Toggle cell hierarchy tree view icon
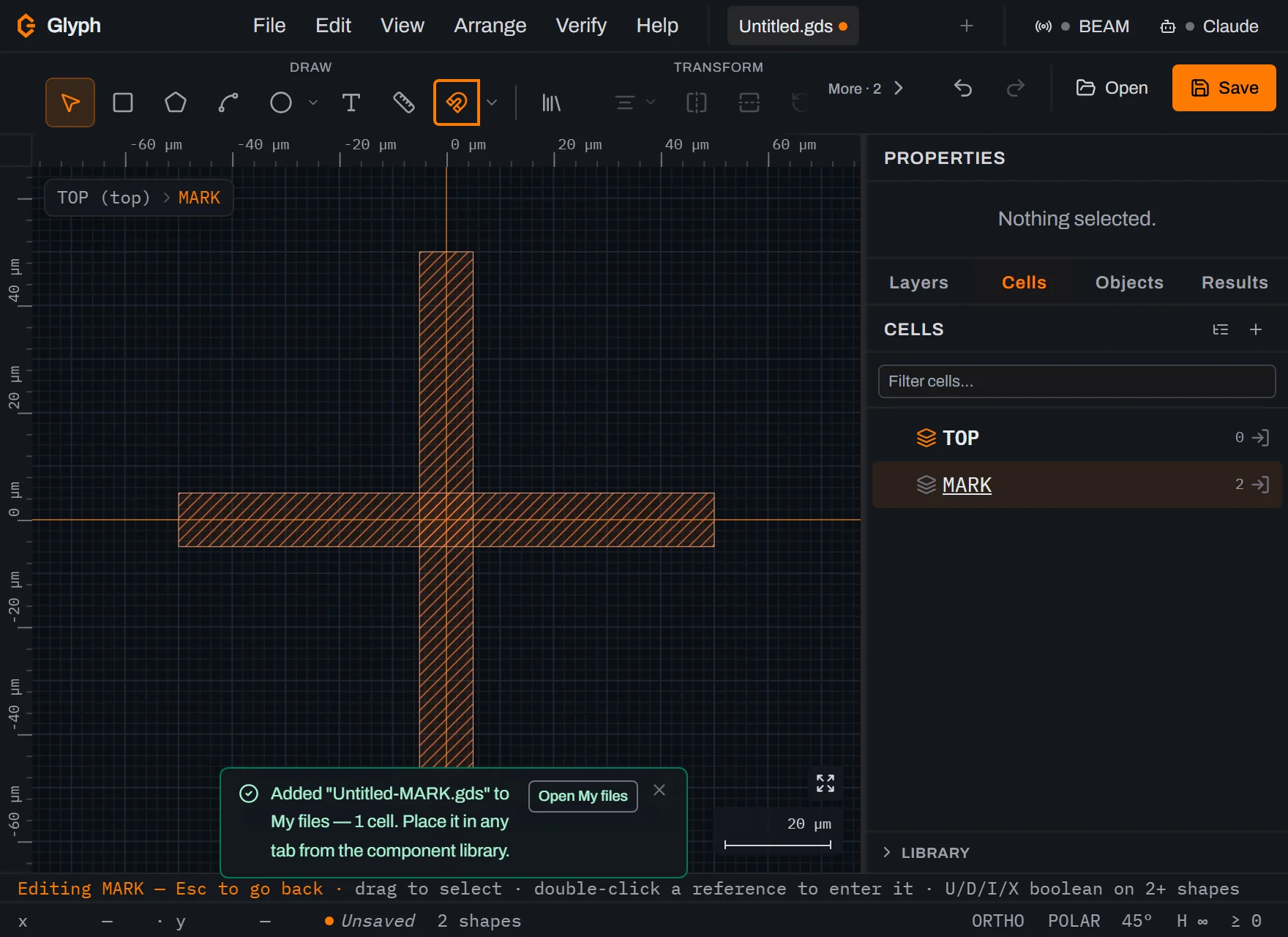 point(1221,329)
